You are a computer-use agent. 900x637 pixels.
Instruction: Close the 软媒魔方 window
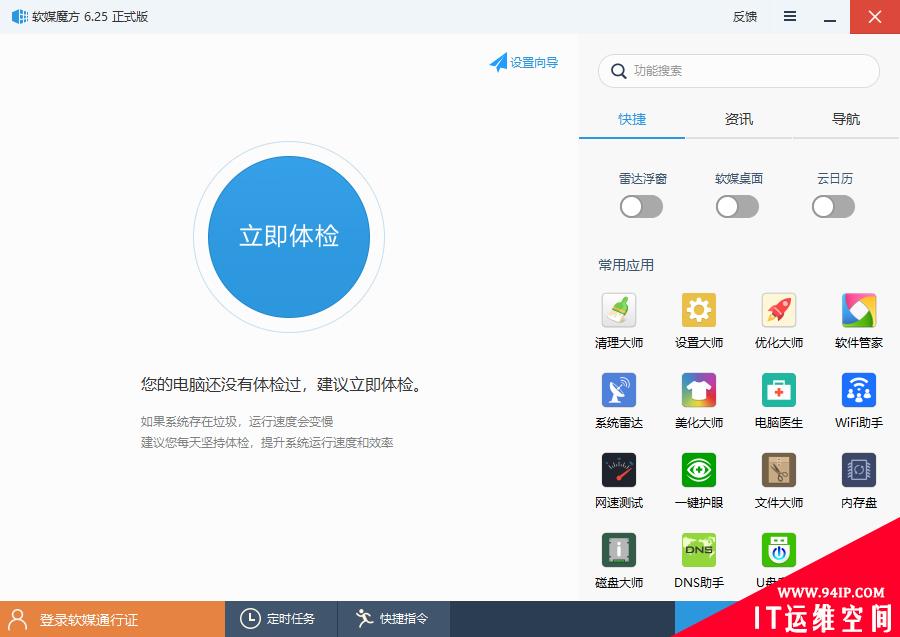pyautogui.click(x=875, y=17)
